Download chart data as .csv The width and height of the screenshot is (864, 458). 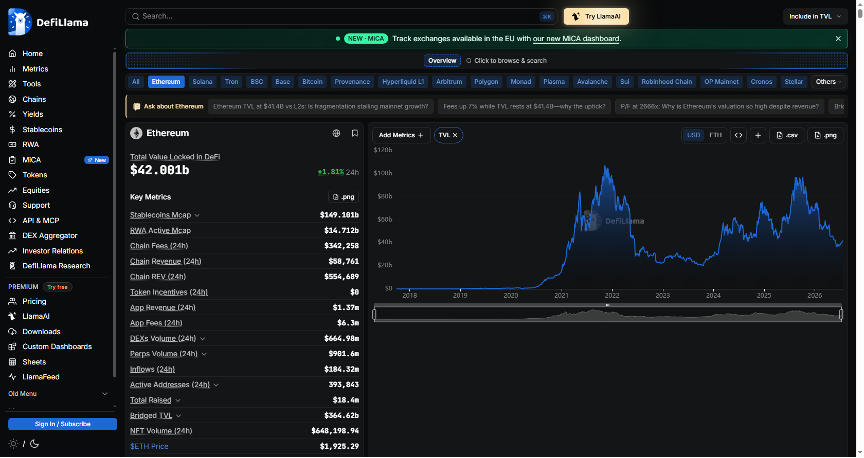(x=787, y=135)
